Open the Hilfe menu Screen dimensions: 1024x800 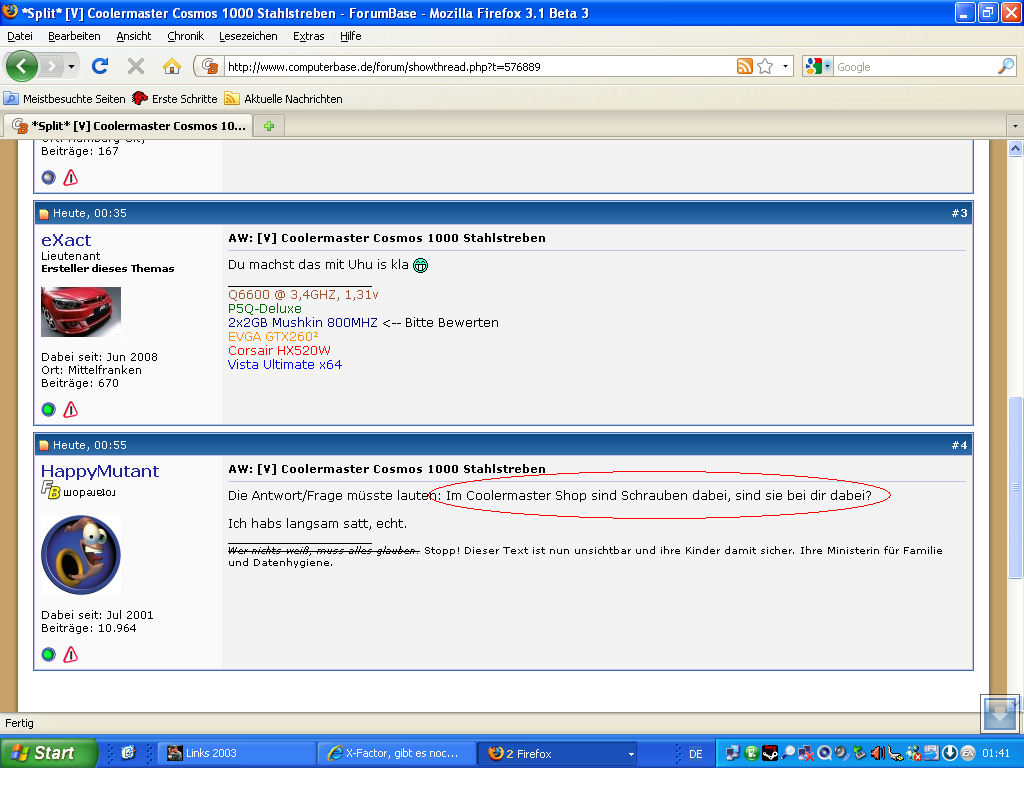[351, 37]
